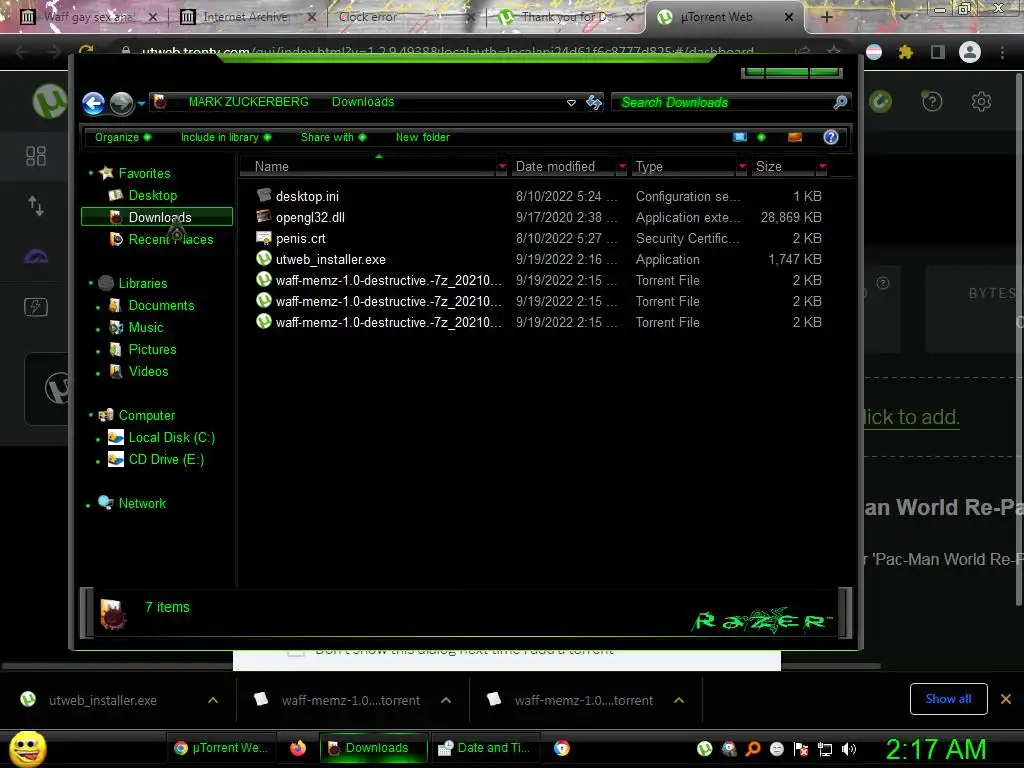The height and width of the screenshot is (768, 1024).
Task: Open the Date modified column filter dropdown
Action: pos(622,167)
